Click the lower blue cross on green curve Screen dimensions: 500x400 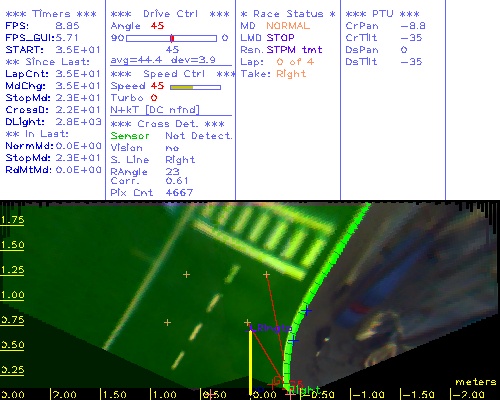[293, 340]
